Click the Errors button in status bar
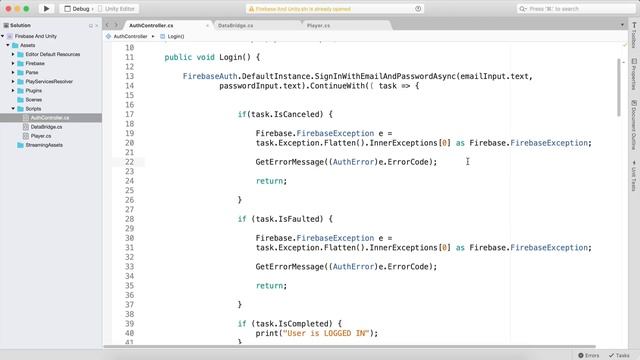Image resolution: width=640 pixels, height=360 pixels. (589, 356)
